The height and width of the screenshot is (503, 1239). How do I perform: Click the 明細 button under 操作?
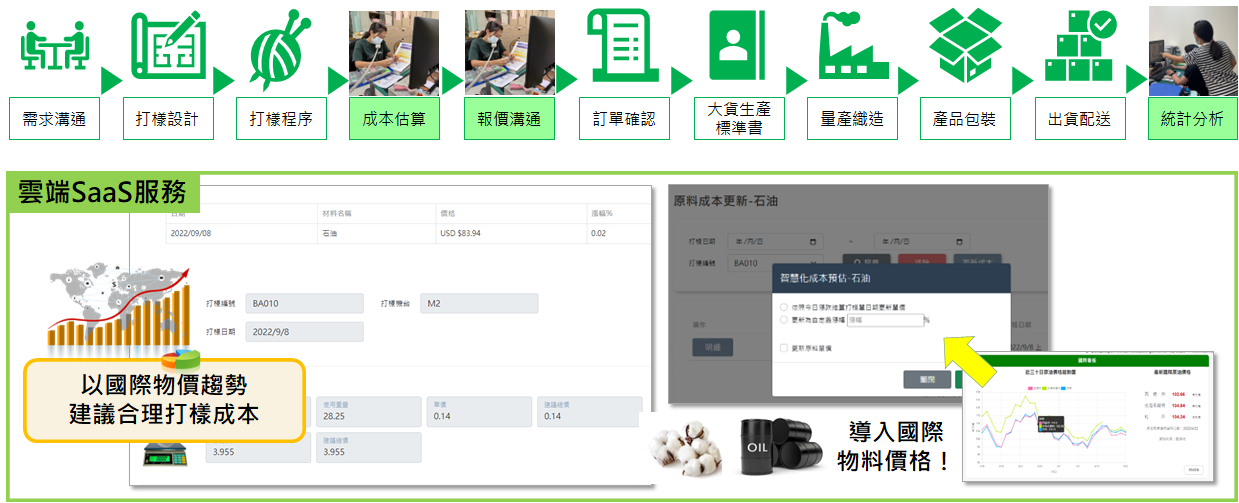(712, 347)
